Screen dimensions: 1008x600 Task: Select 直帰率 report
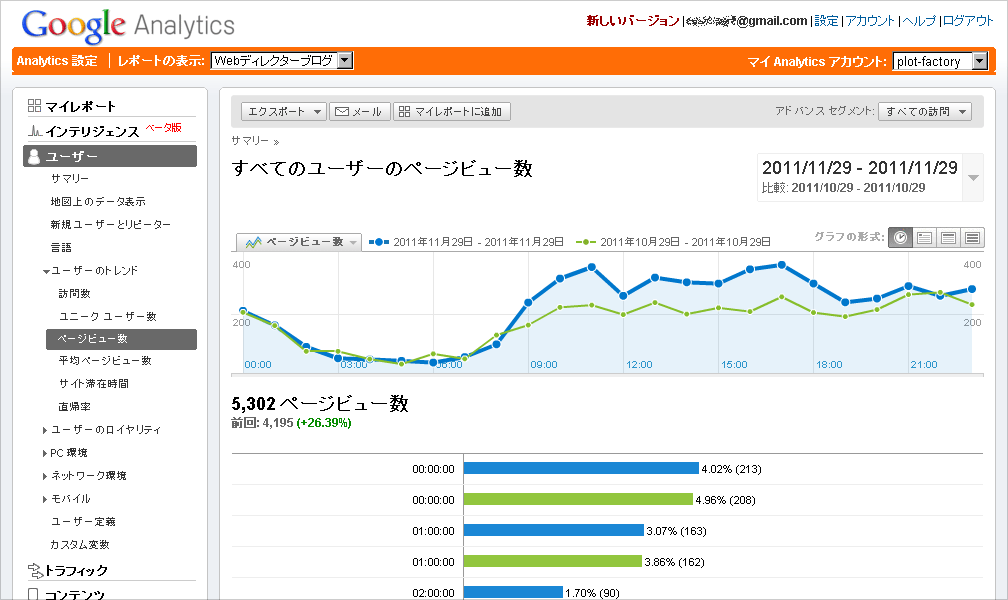[x=75, y=406]
